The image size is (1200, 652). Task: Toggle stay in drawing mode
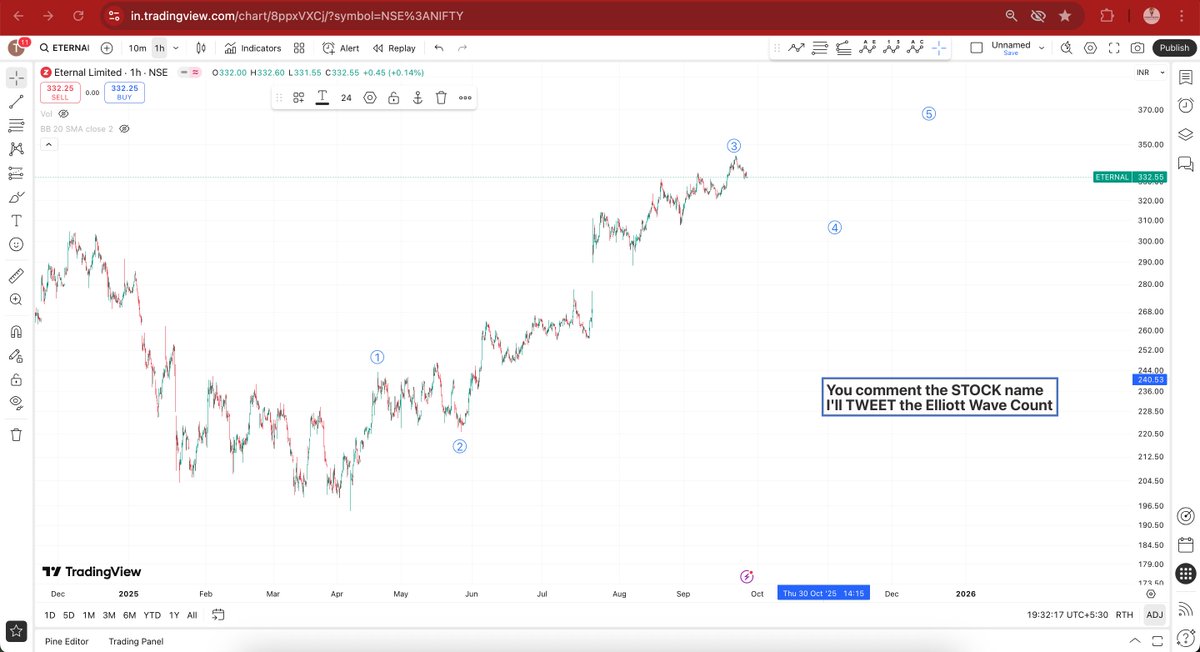point(16,355)
